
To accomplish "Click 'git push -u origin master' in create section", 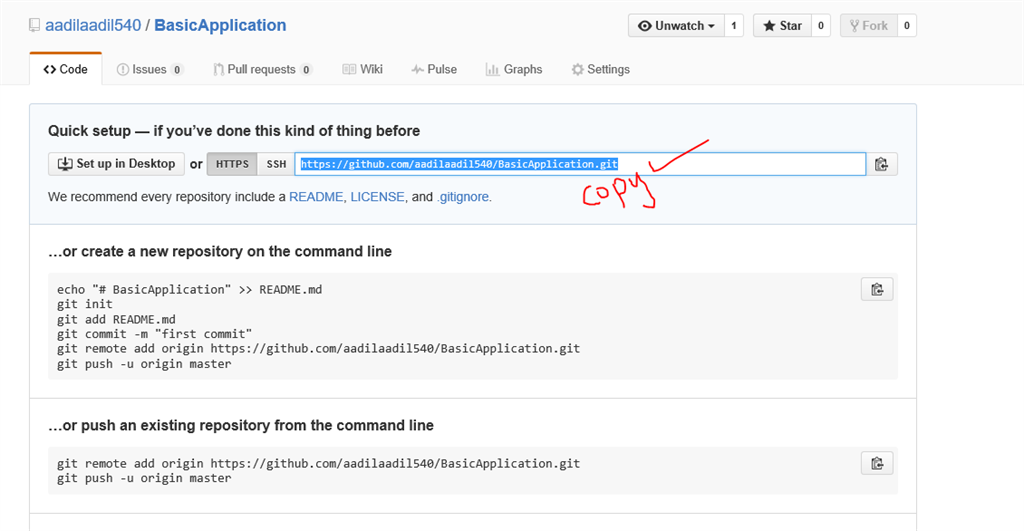I will (x=144, y=364).
